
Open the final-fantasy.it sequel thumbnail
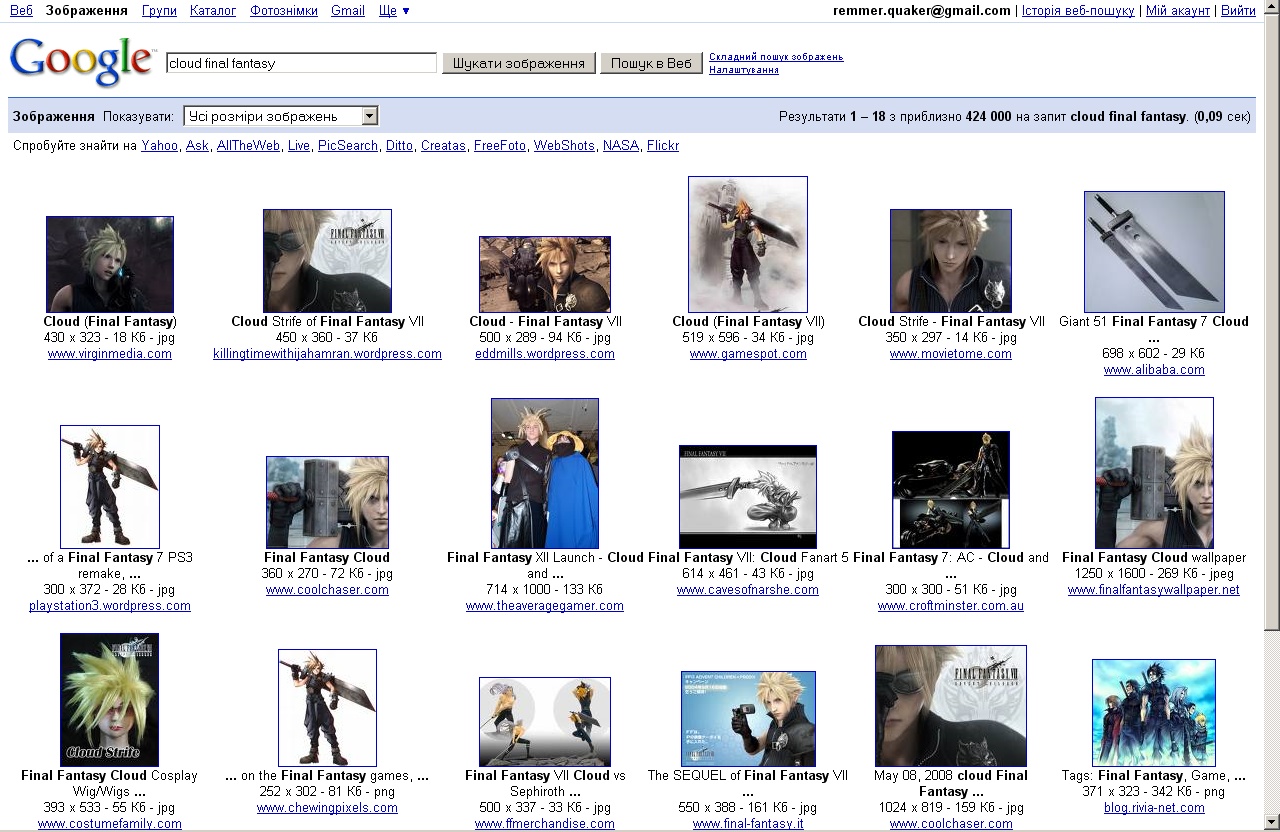[748, 719]
